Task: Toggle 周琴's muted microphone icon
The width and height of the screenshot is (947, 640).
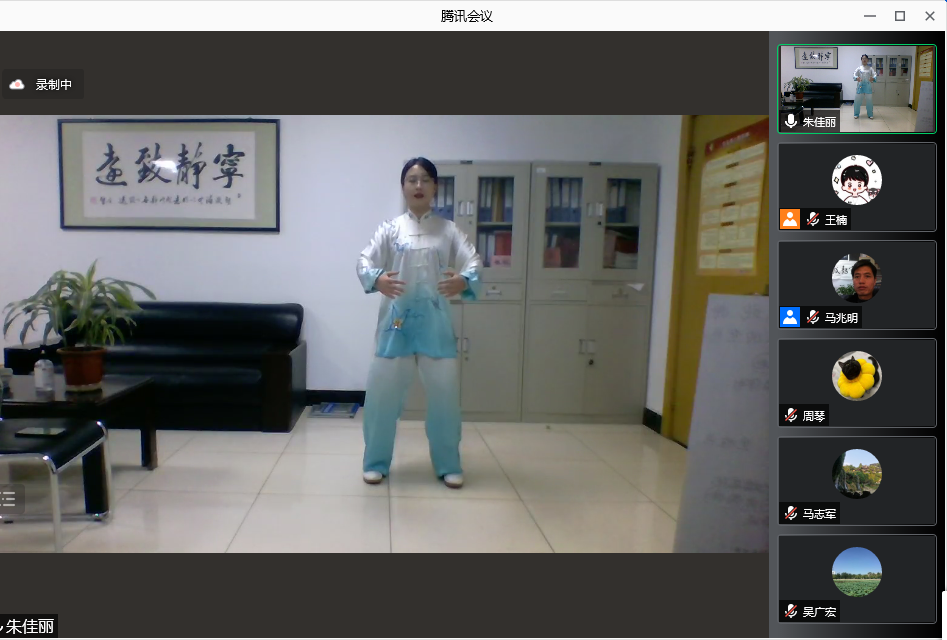Action: (791, 415)
